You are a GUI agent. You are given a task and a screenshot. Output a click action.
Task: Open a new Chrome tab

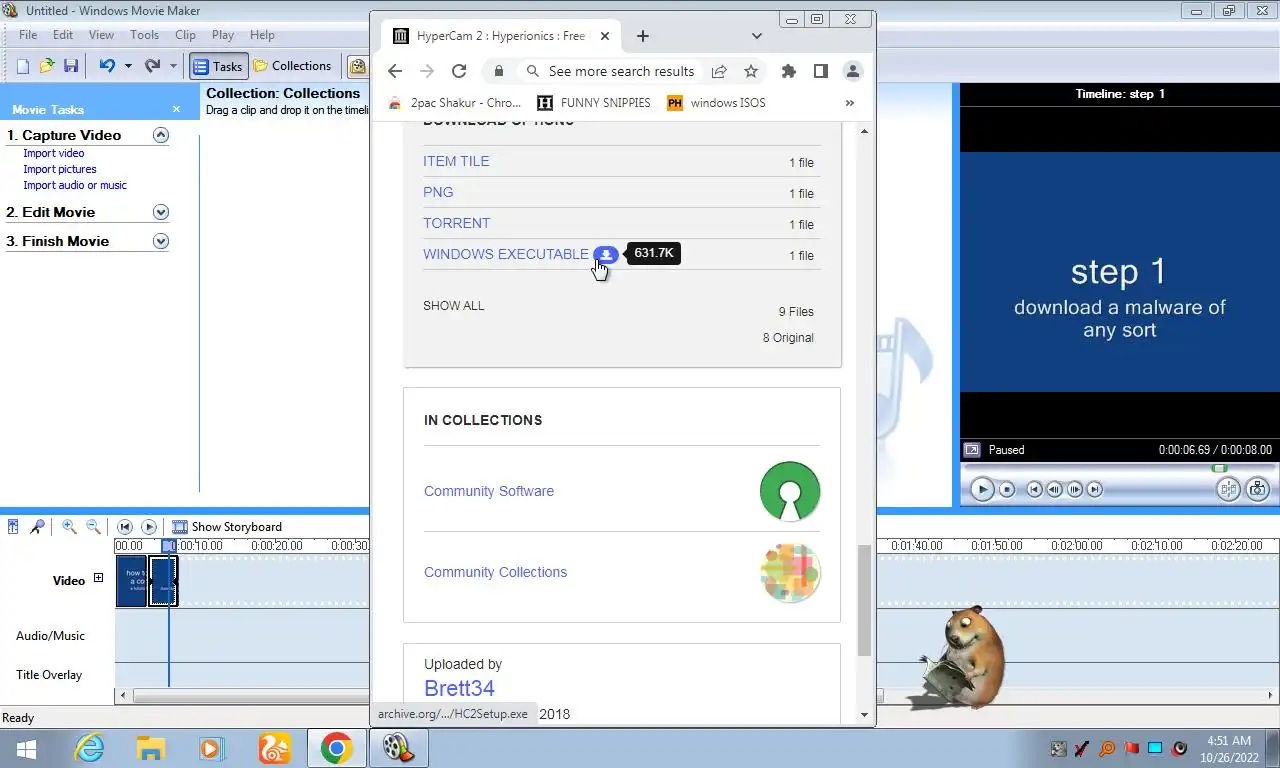[x=643, y=36]
